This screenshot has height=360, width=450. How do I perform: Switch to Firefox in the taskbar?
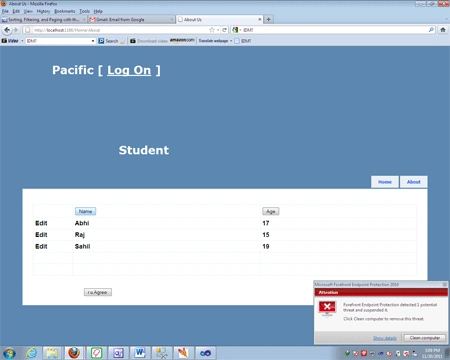coord(74,353)
